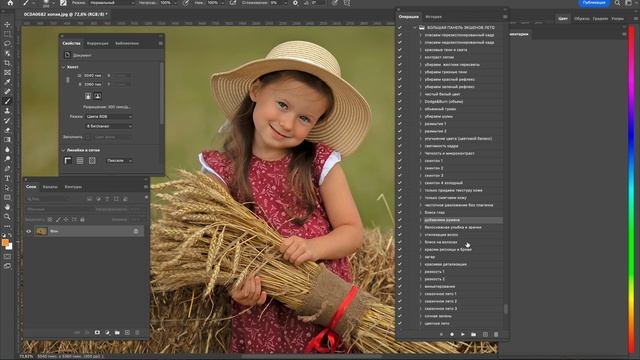The width and height of the screenshot is (640, 360).
Task: Click the Actions panel scrollbar
Action: click(506, 309)
